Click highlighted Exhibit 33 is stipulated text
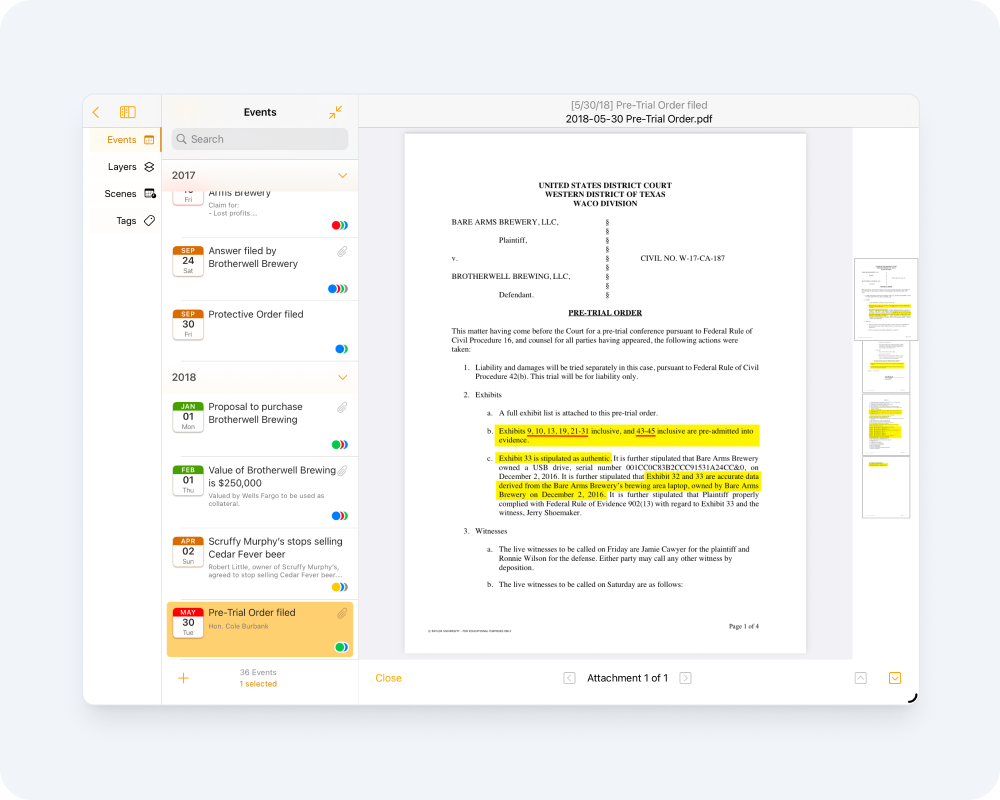 click(554, 458)
